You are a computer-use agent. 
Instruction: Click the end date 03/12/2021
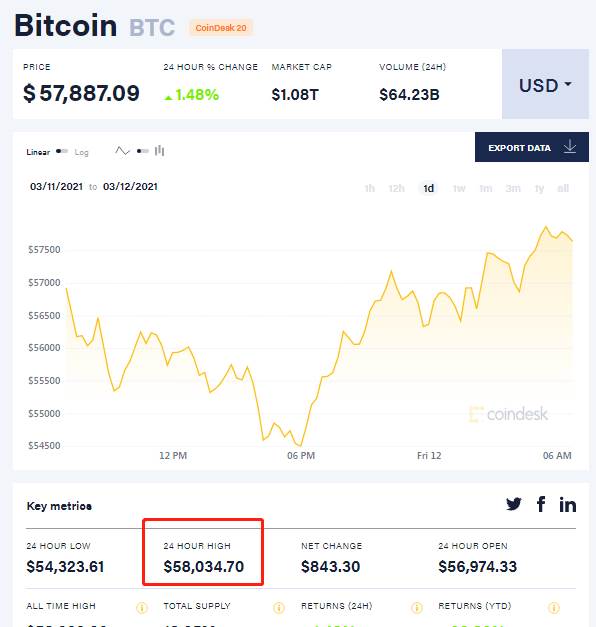click(130, 186)
